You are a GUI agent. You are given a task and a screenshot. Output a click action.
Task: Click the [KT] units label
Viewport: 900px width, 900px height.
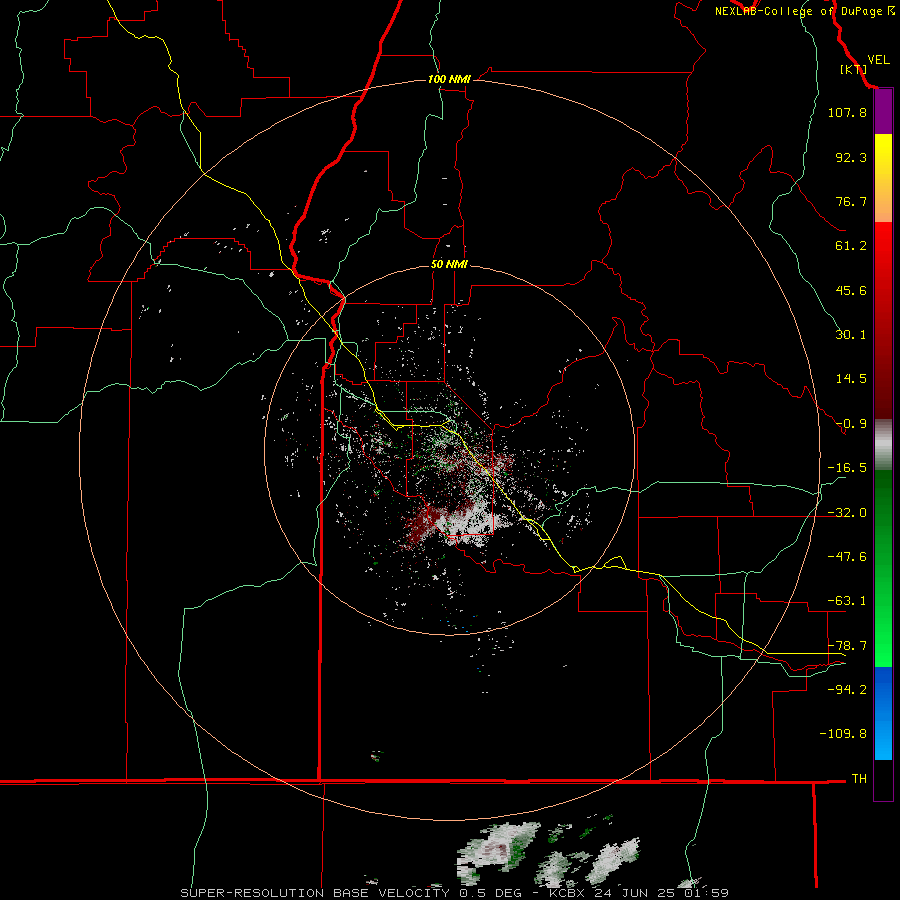[853, 69]
